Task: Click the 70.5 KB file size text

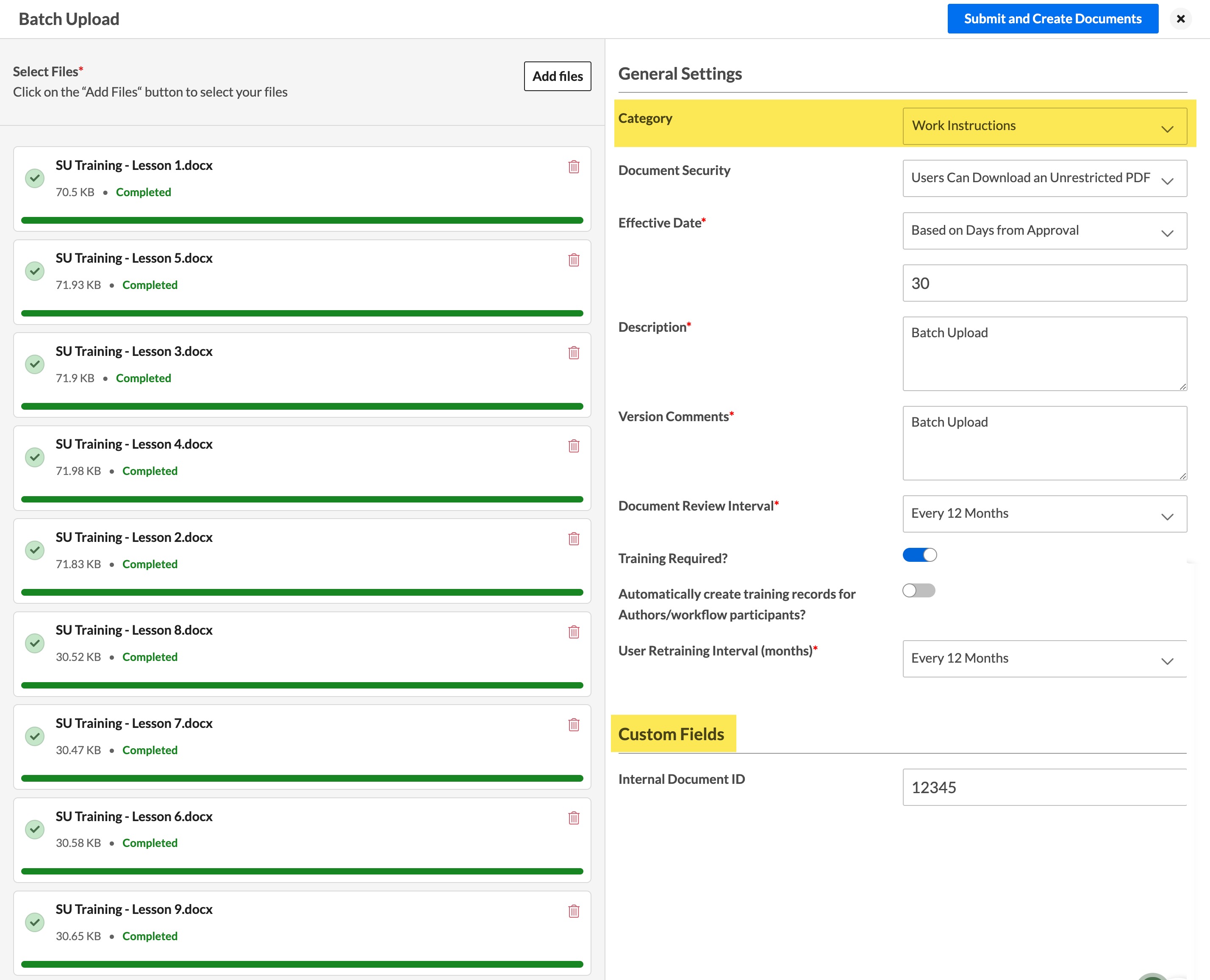Action: tap(75, 192)
